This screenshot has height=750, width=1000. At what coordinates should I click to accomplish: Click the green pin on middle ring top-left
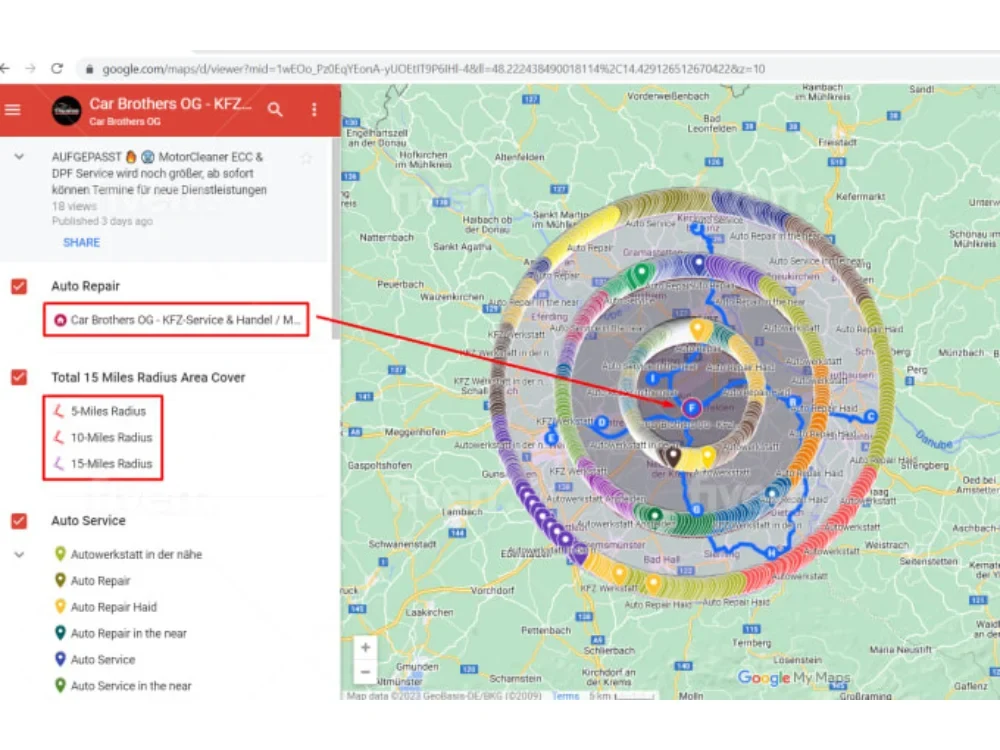[641, 274]
